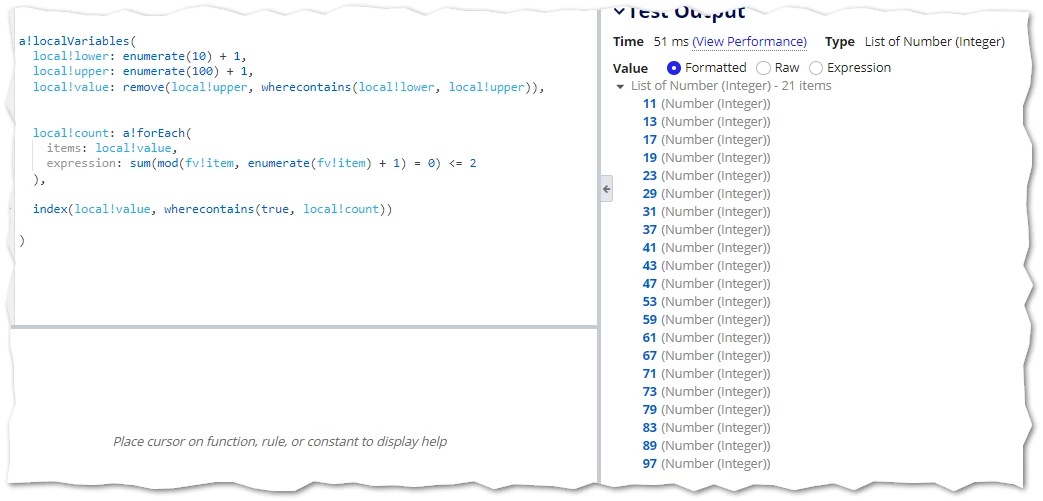1043x501 pixels.
Task: Click the value 67 in the output list
Action: pos(649,355)
